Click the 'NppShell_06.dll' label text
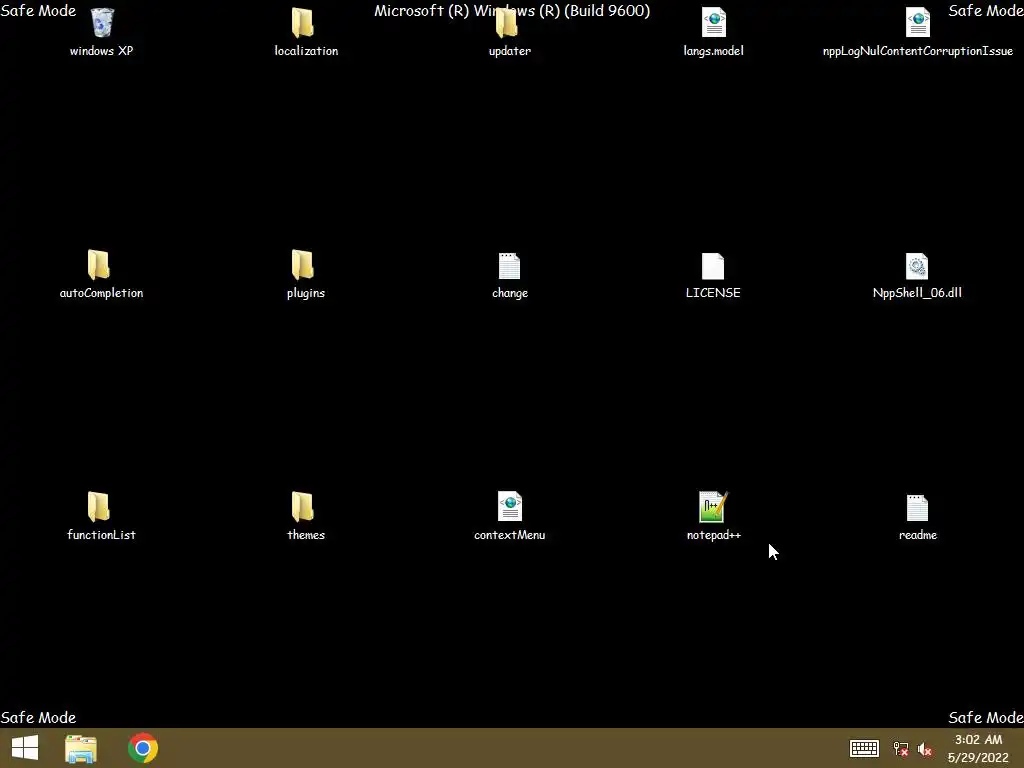 [x=917, y=293]
